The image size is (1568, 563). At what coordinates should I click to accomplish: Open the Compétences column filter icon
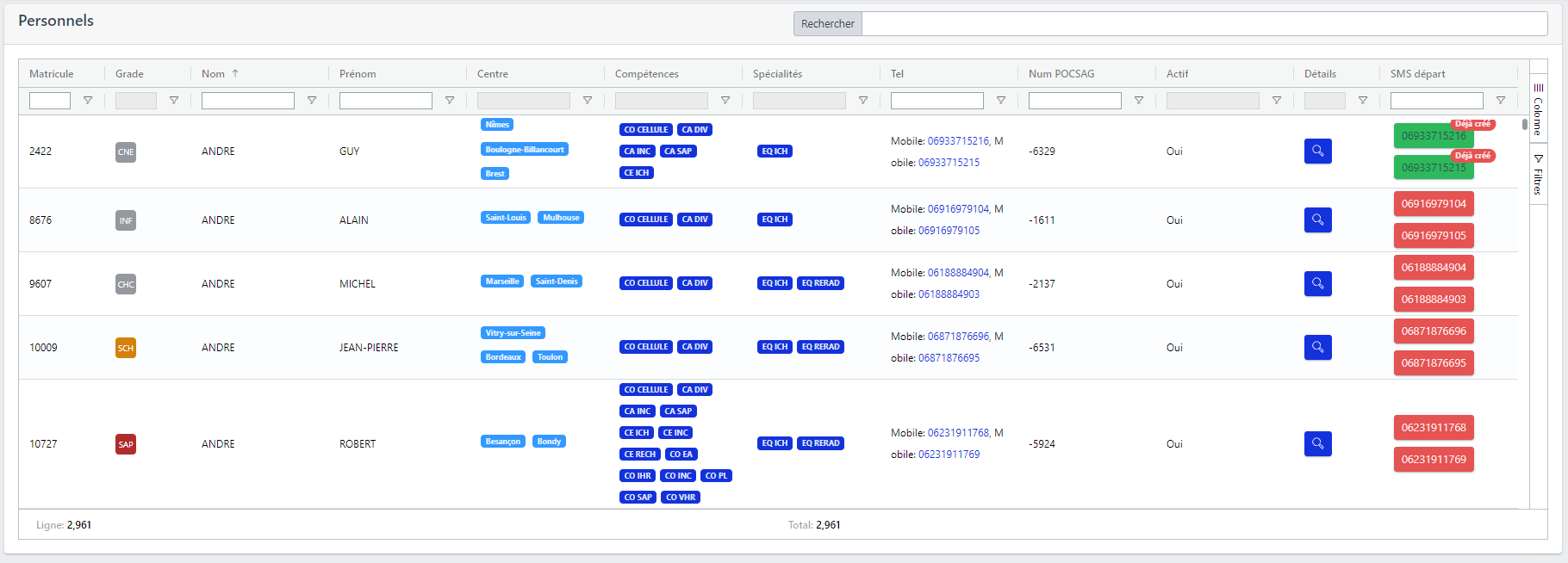click(x=725, y=101)
